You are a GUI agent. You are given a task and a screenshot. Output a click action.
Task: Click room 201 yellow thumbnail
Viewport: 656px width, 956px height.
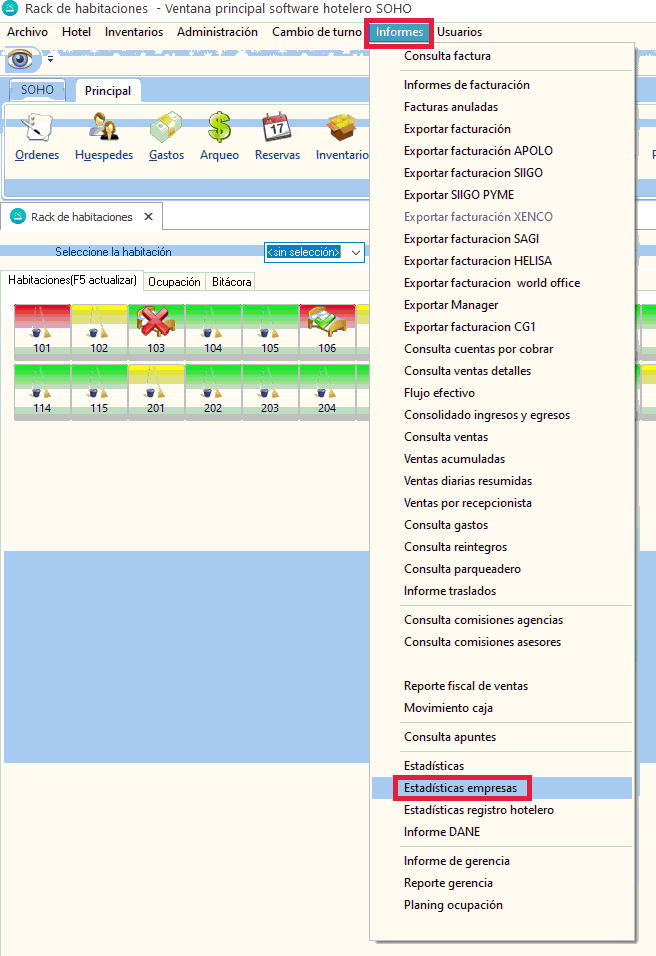coord(156,389)
